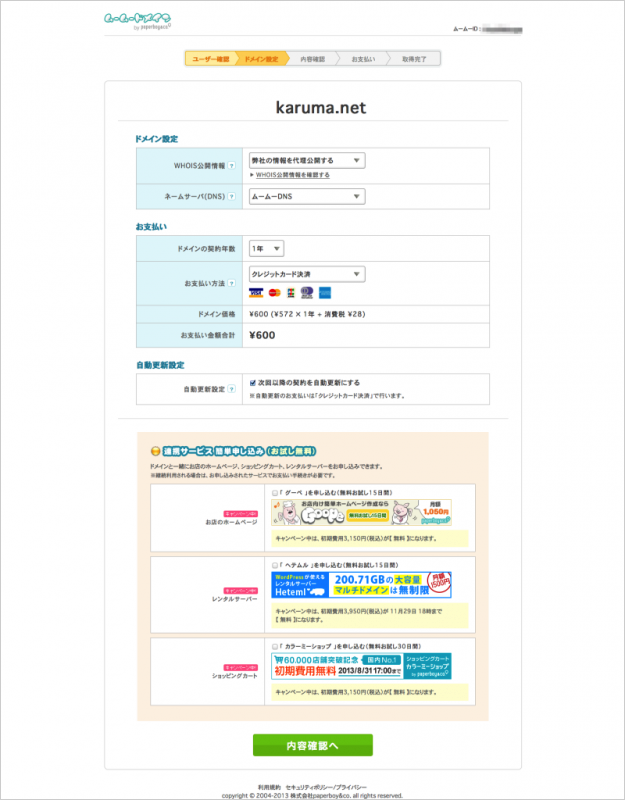Click campaign badge above お店のホームページ
The image size is (625, 800).
(x=240, y=513)
